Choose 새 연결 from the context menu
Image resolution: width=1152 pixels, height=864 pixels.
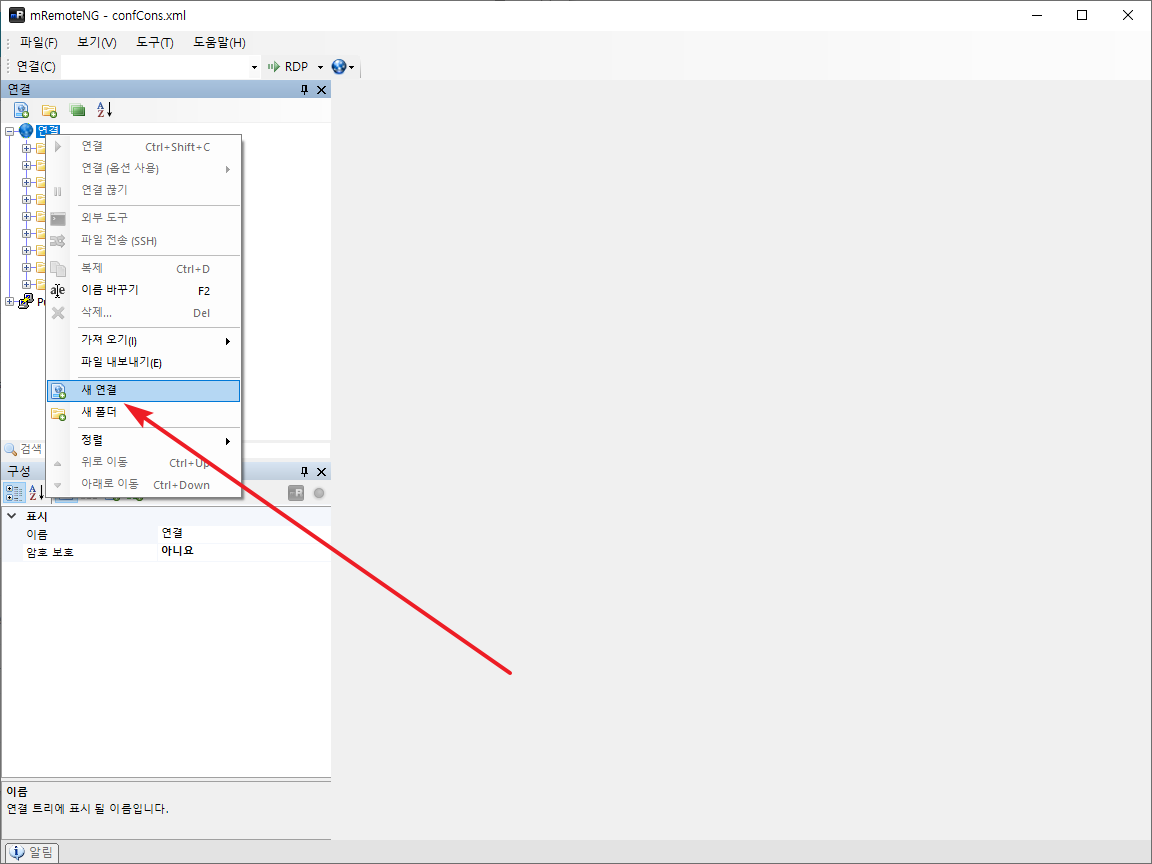(143, 390)
